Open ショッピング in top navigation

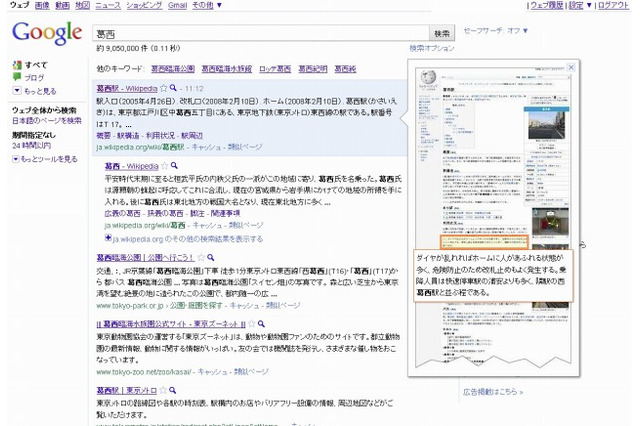pos(144,5)
